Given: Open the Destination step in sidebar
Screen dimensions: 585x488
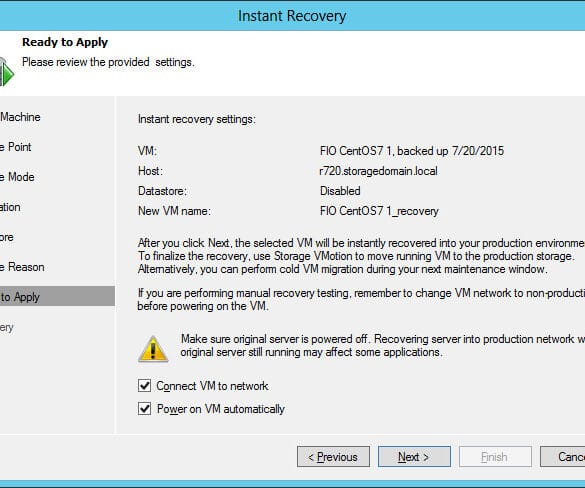Looking at the screenshot, I should (x=10, y=207).
